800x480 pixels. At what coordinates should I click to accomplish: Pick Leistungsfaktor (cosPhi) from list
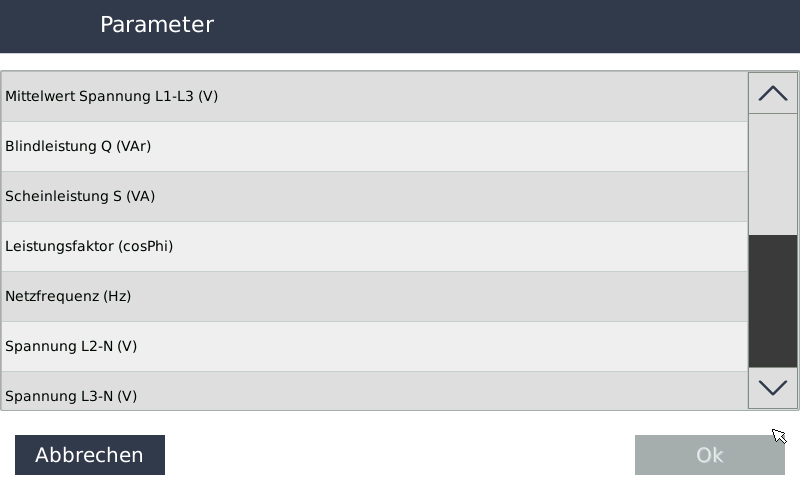[374, 247]
